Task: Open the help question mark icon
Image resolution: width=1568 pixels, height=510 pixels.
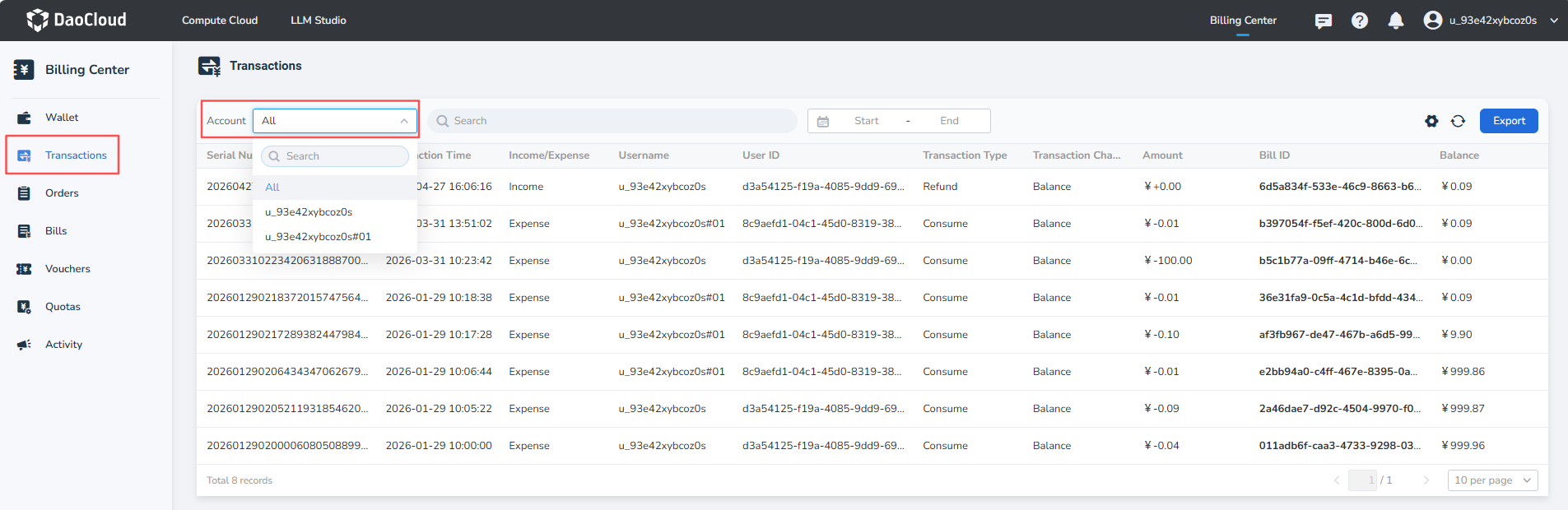Action: pyautogui.click(x=1360, y=21)
